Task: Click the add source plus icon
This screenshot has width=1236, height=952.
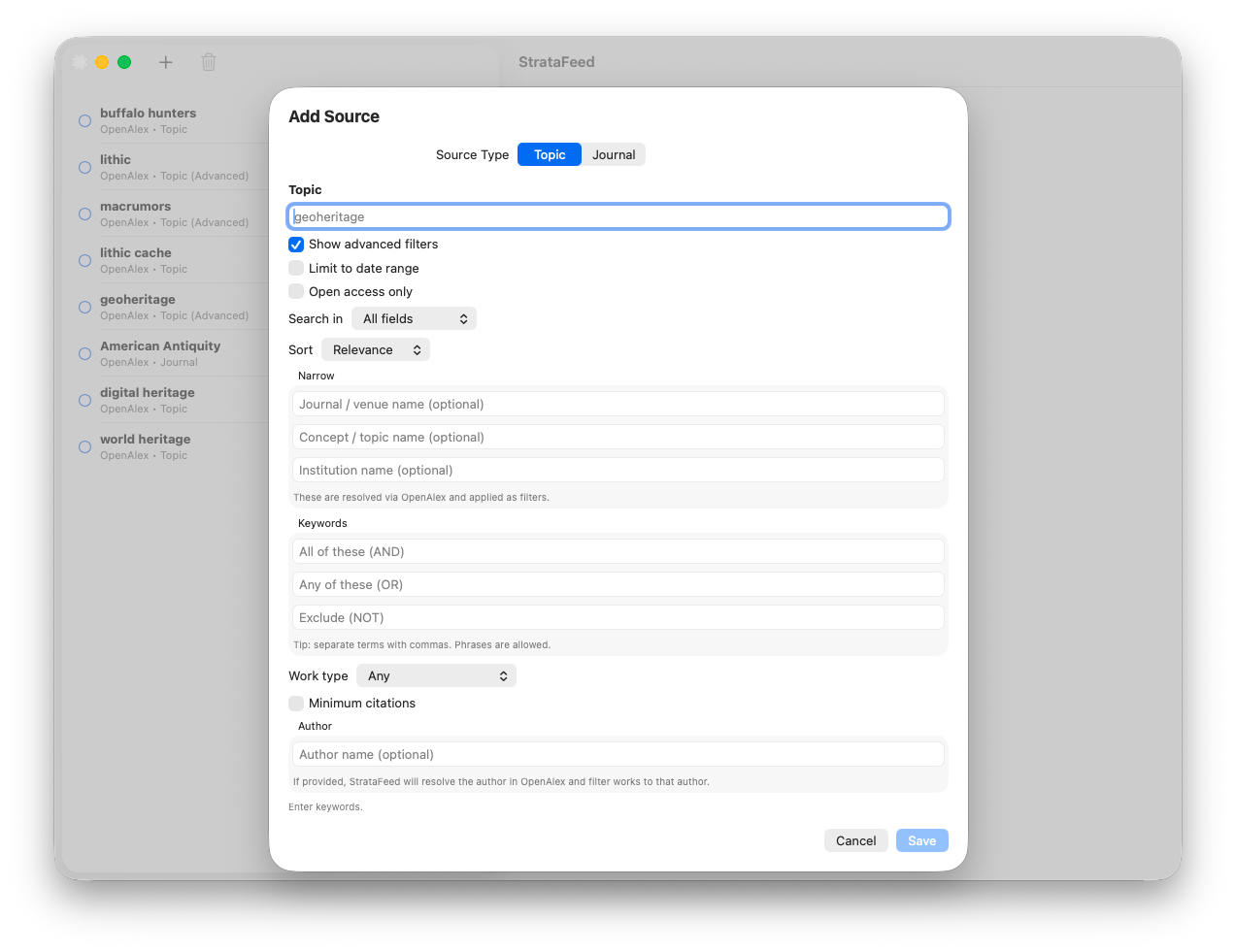Action: tap(165, 61)
